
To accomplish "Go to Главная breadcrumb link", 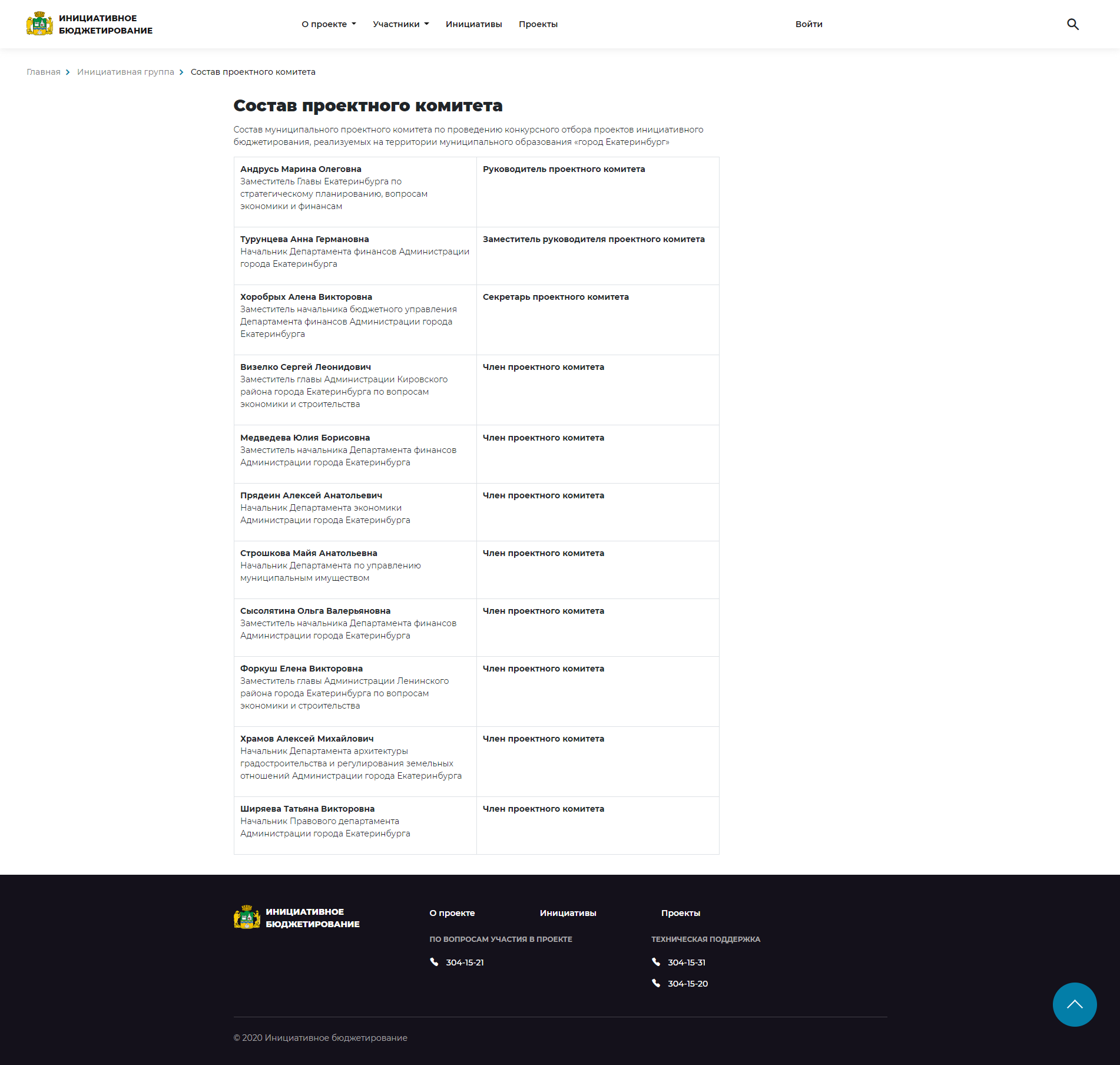I will click(x=44, y=72).
